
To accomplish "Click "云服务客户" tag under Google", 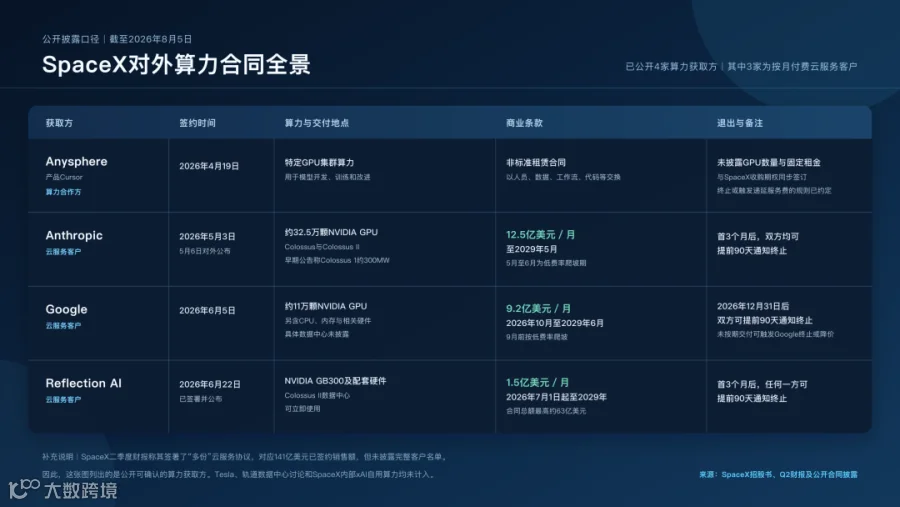I will (63, 326).
